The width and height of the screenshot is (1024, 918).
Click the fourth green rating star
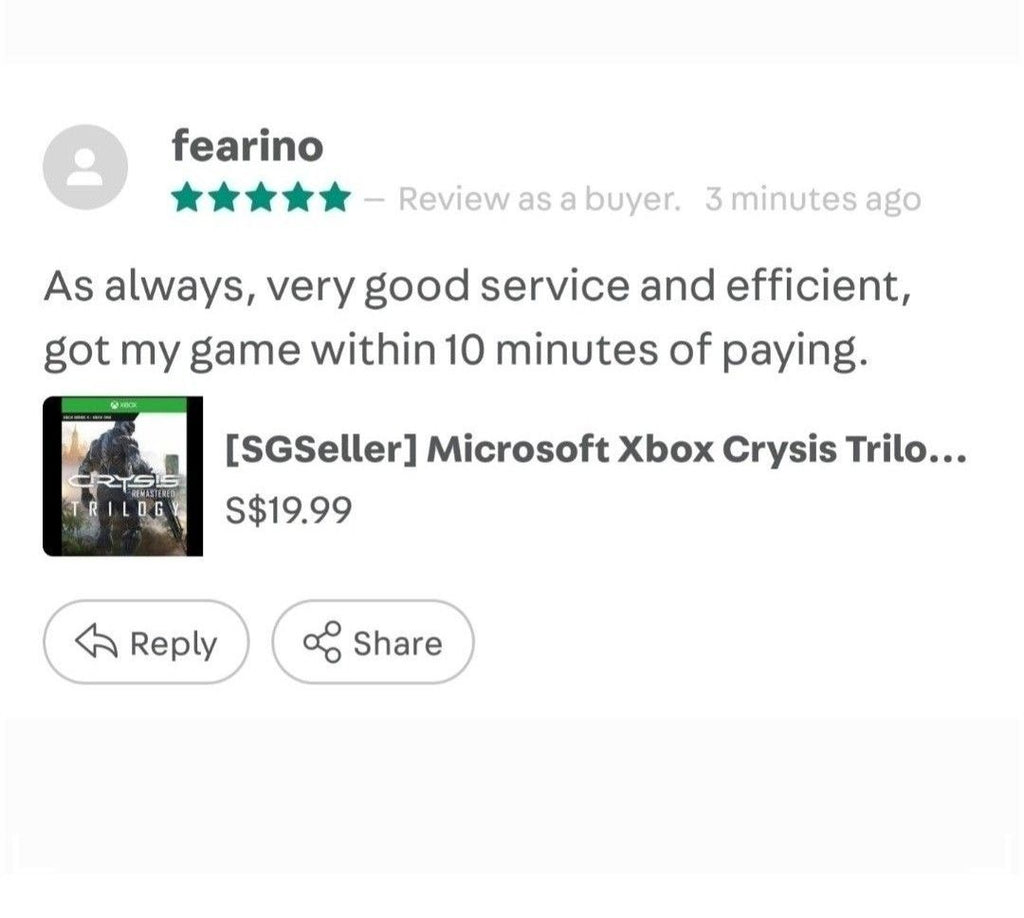click(x=298, y=197)
